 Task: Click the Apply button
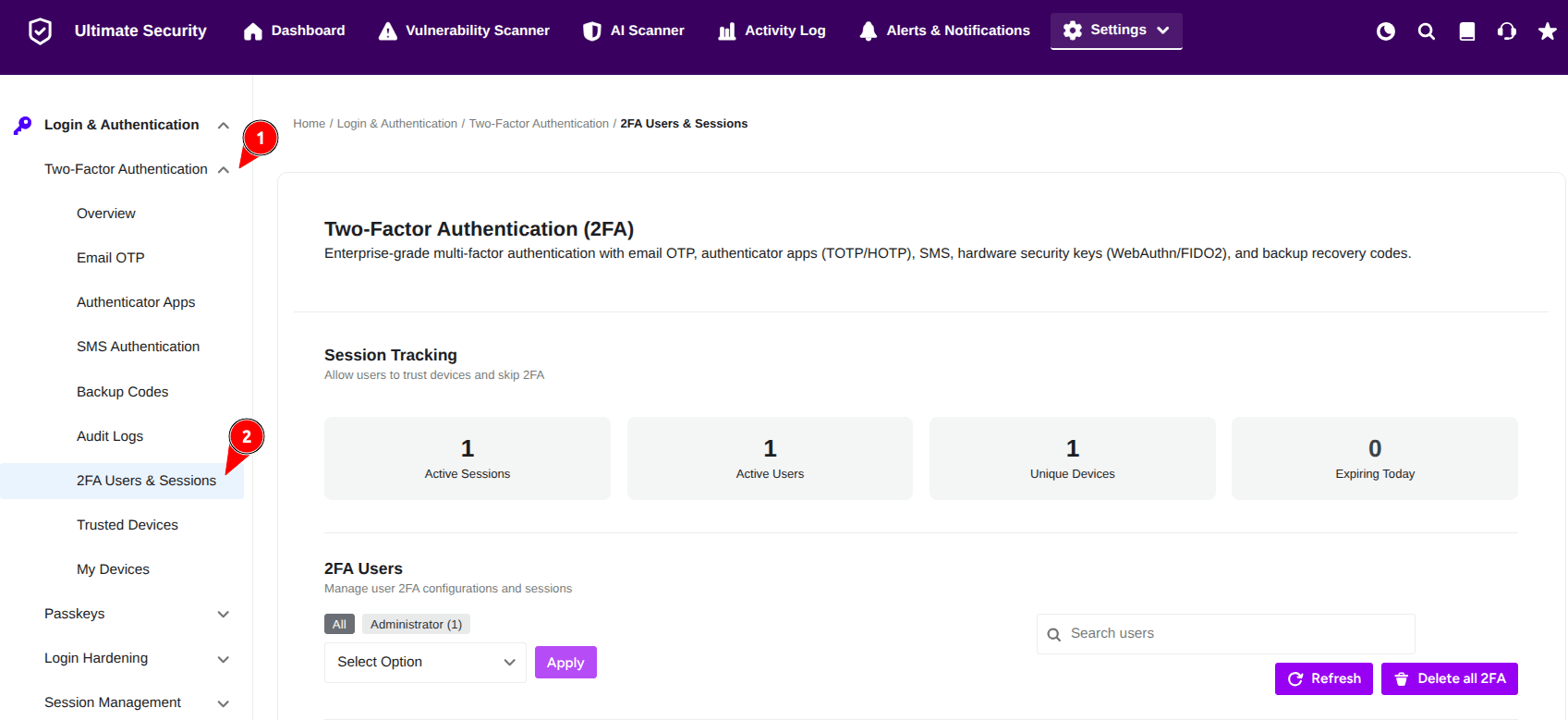pyautogui.click(x=565, y=663)
